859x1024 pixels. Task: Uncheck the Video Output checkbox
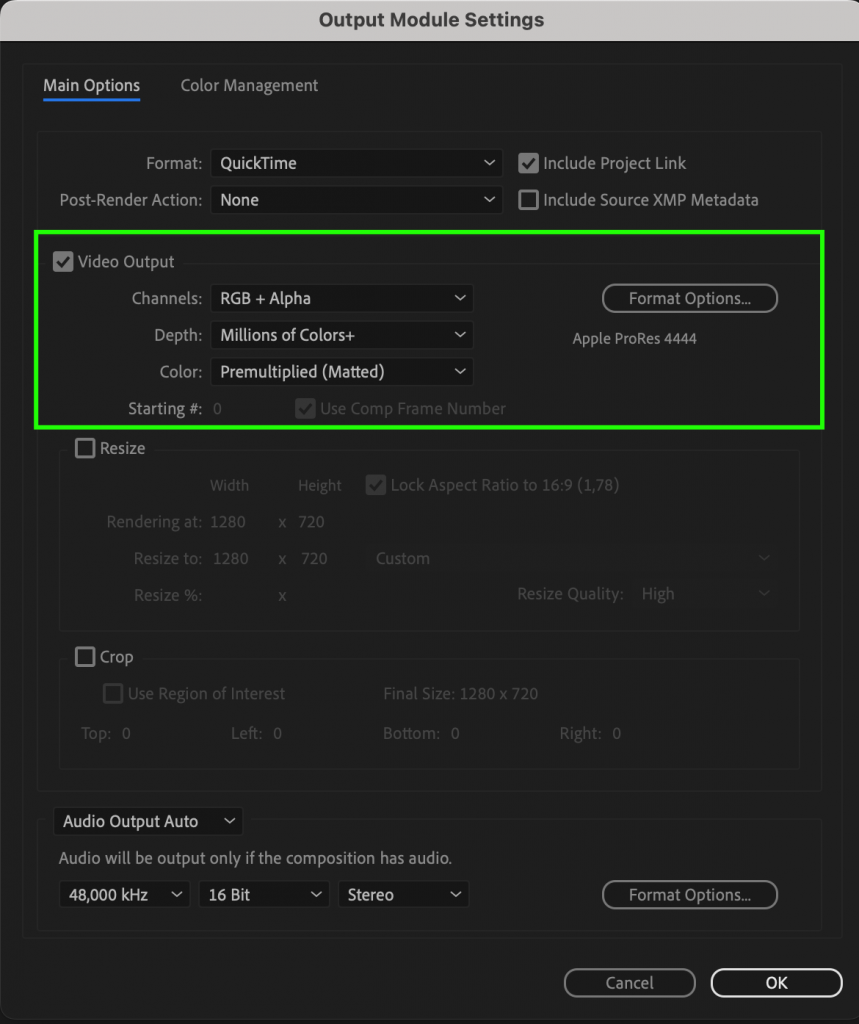tap(63, 261)
